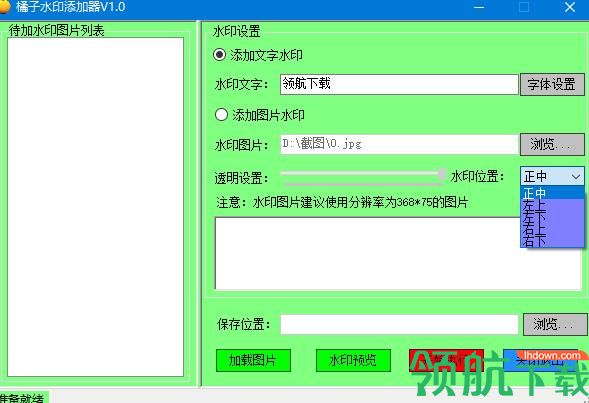
Task: Click the log text area below the note
Action: click(398, 254)
